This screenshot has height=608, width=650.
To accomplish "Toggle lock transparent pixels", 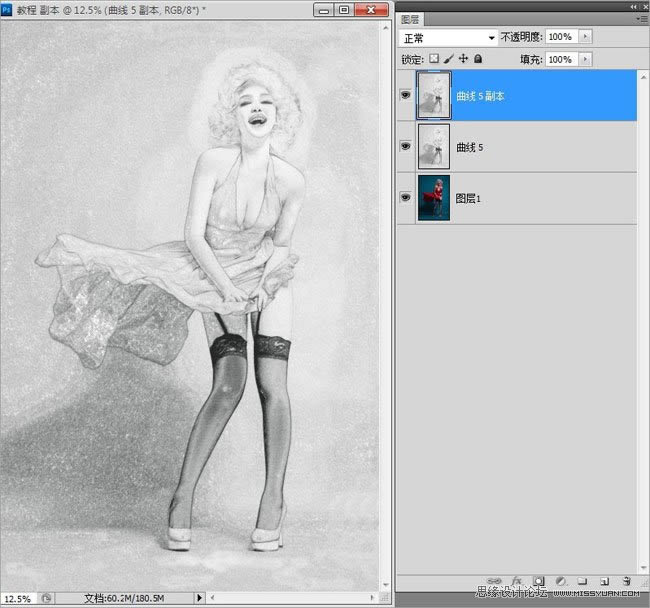I will 436,59.
